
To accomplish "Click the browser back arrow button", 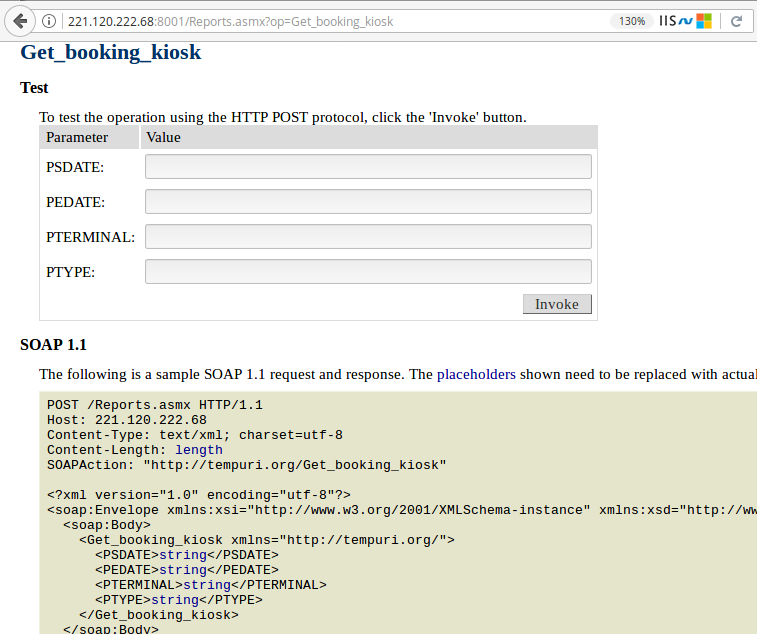I will click(x=20, y=21).
